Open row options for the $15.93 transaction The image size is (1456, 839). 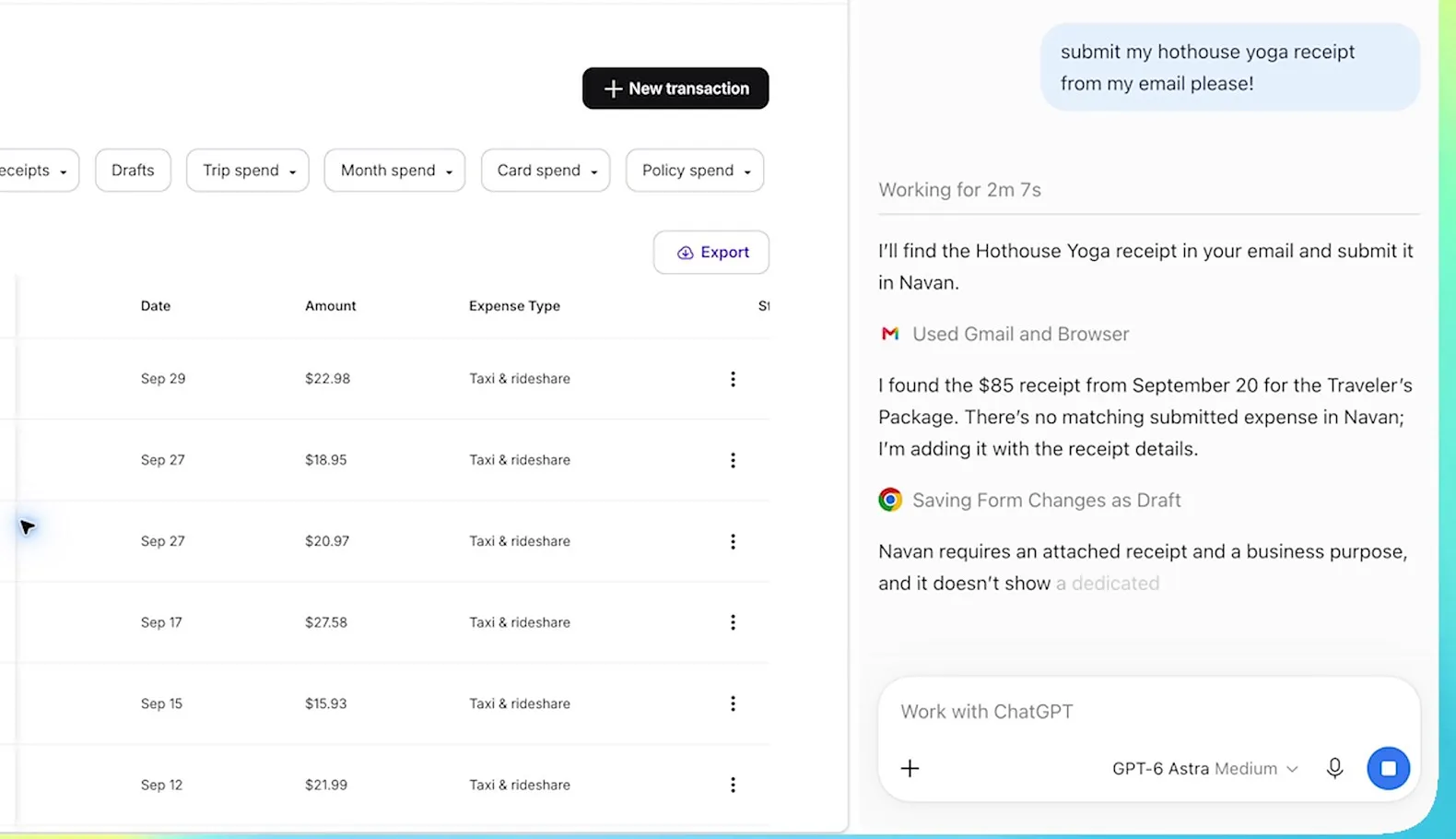733,703
